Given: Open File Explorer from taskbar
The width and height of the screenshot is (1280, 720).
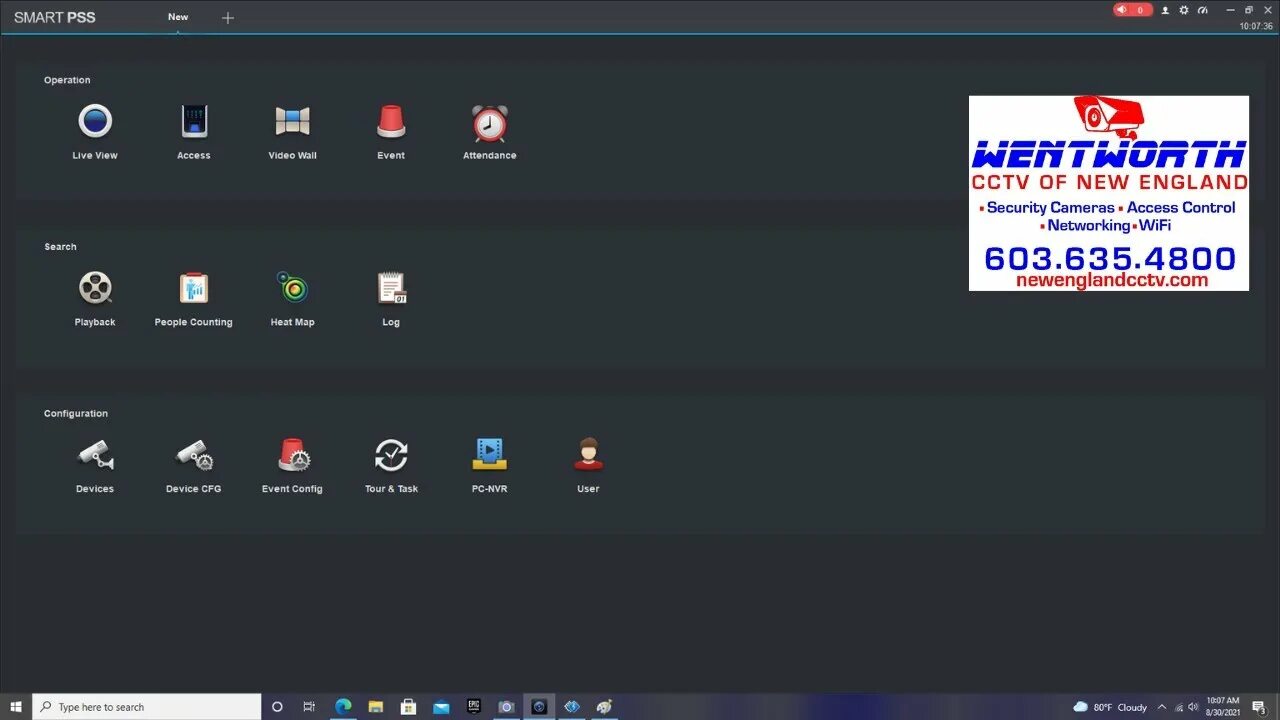Looking at the screenshot, I should [x=376, y=707].
